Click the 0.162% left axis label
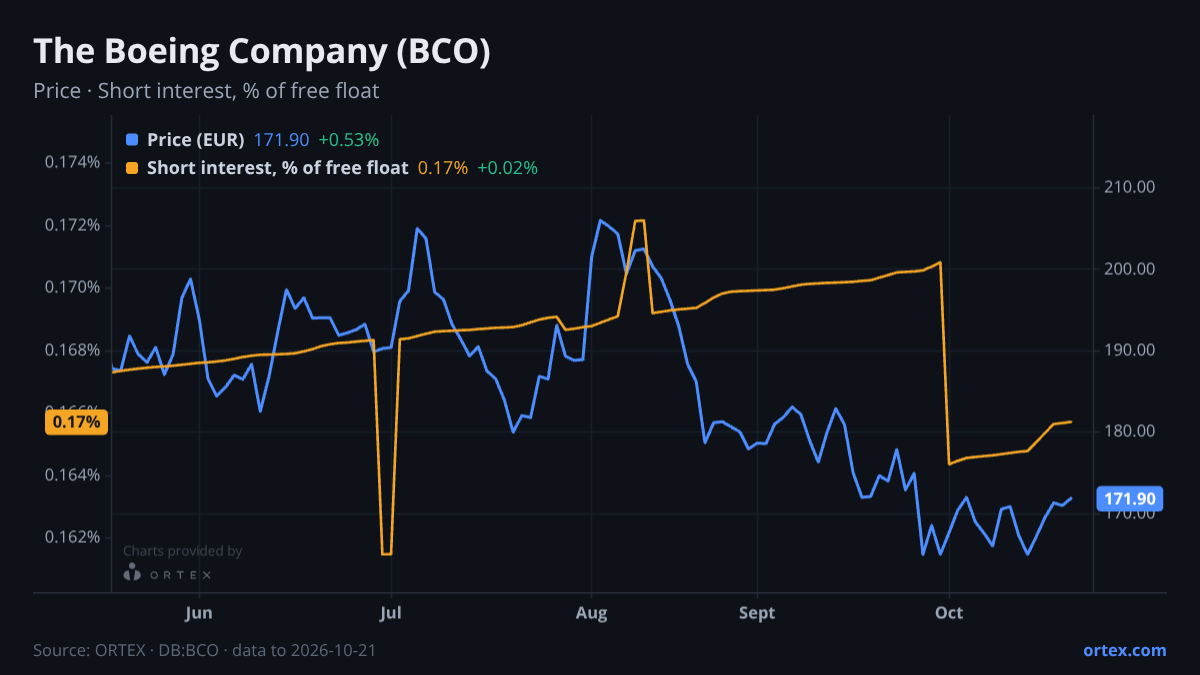Viewport: 1200px width, 675px height. pos(73,537)
